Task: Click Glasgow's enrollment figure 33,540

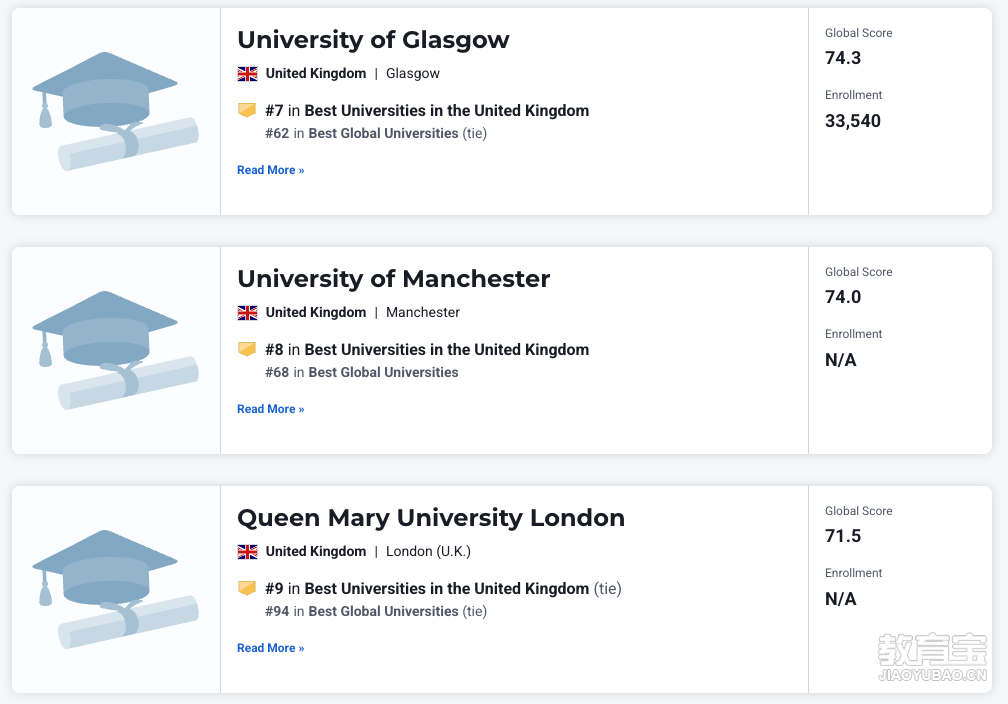Action: tap(852, 121)
